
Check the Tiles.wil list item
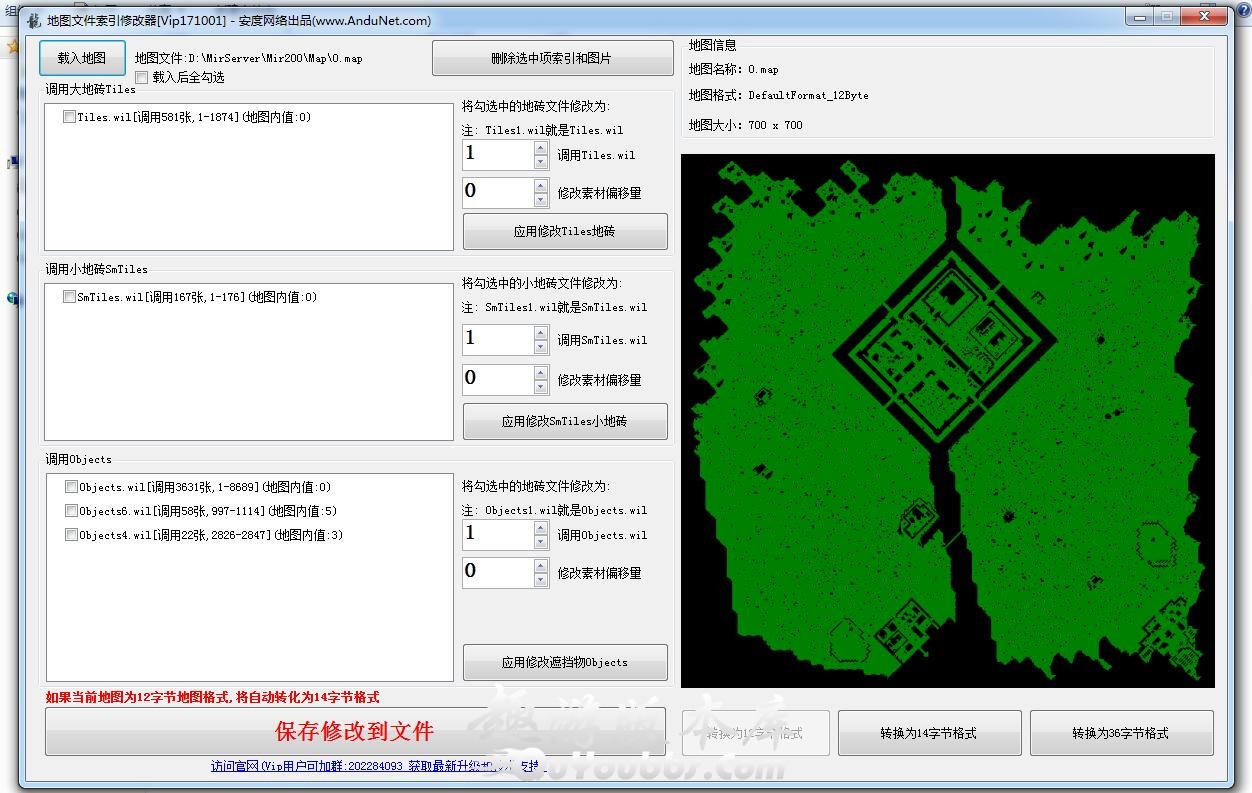tap(69, 117)
